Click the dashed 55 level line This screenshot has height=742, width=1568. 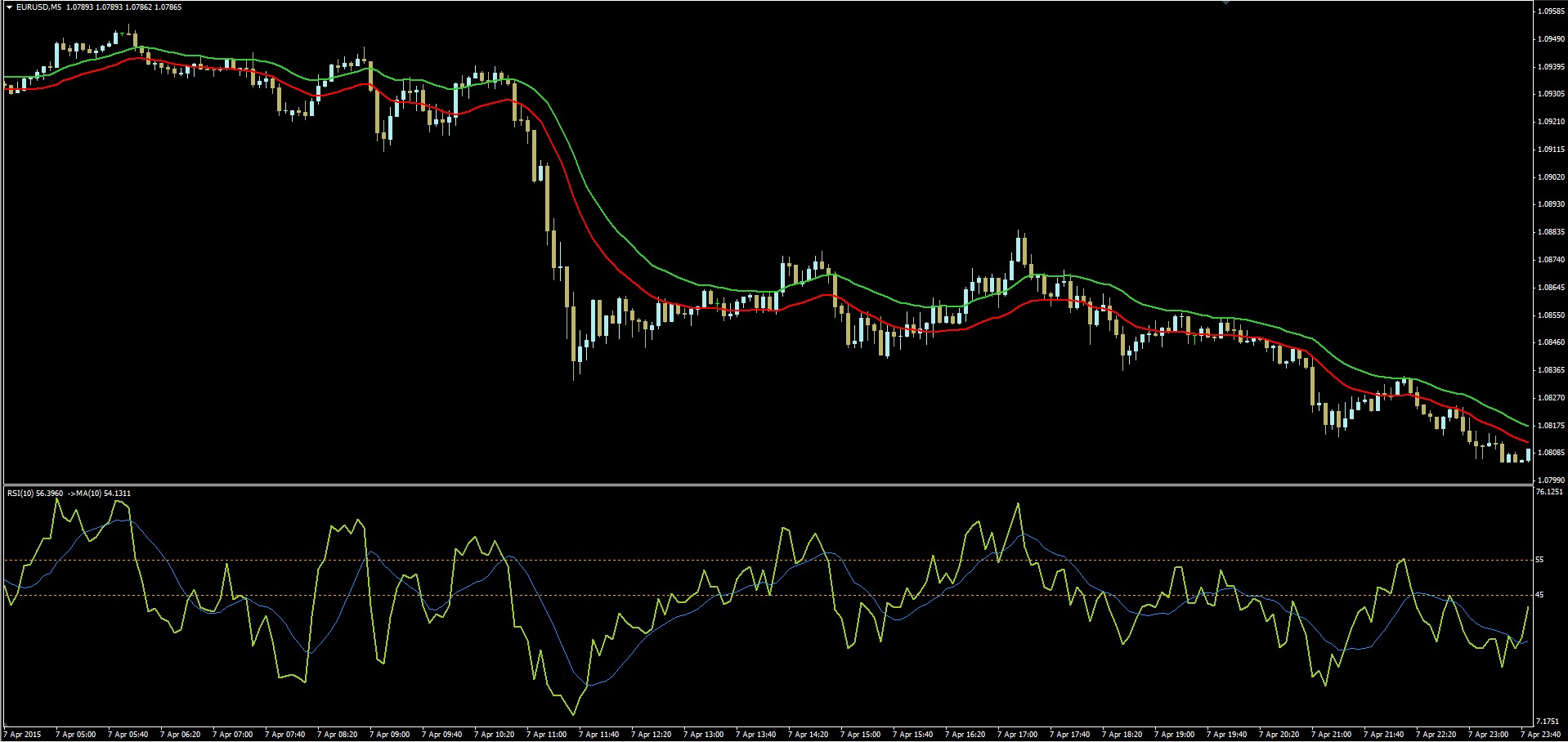tap(245, 560)
